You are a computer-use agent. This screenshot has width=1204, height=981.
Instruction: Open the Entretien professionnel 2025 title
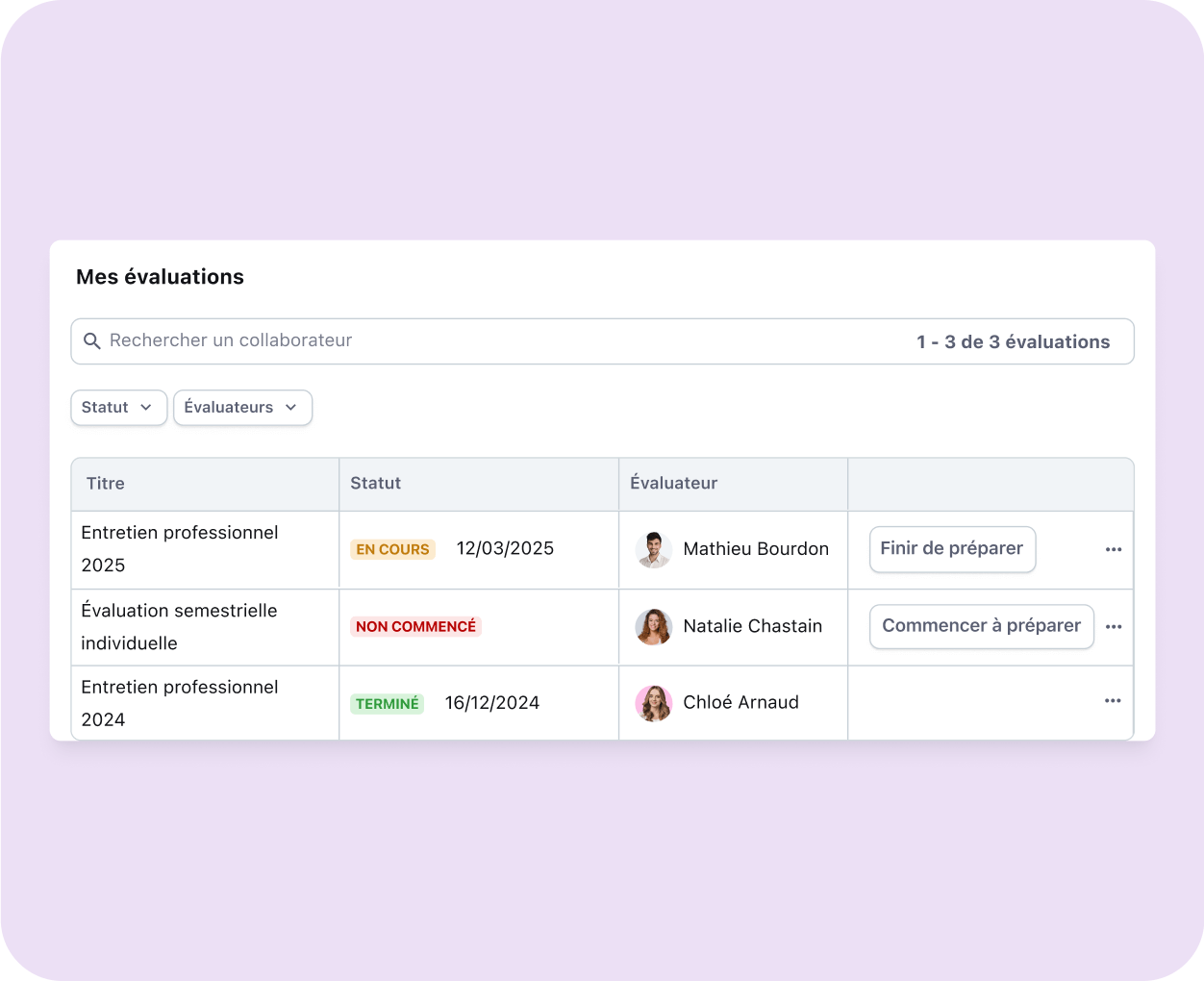180,548
